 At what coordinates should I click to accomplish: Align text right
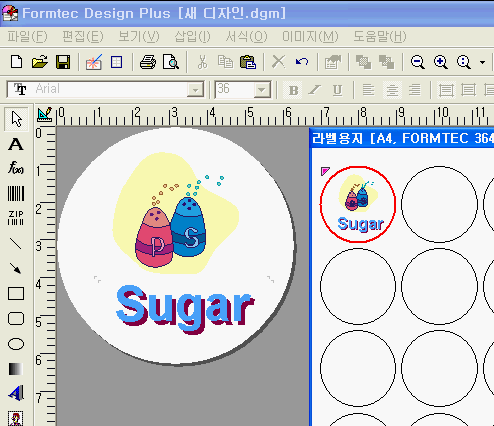(415, 90)
